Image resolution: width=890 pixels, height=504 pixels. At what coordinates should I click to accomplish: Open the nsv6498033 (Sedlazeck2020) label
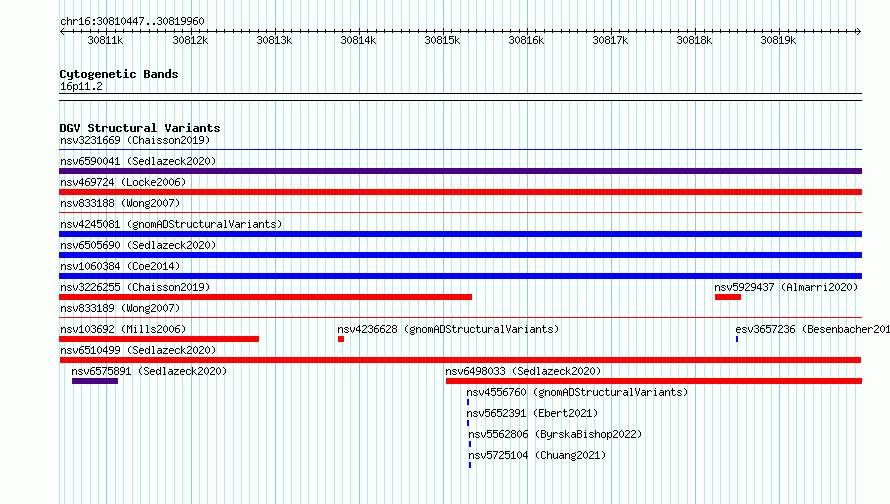(523, 371)
